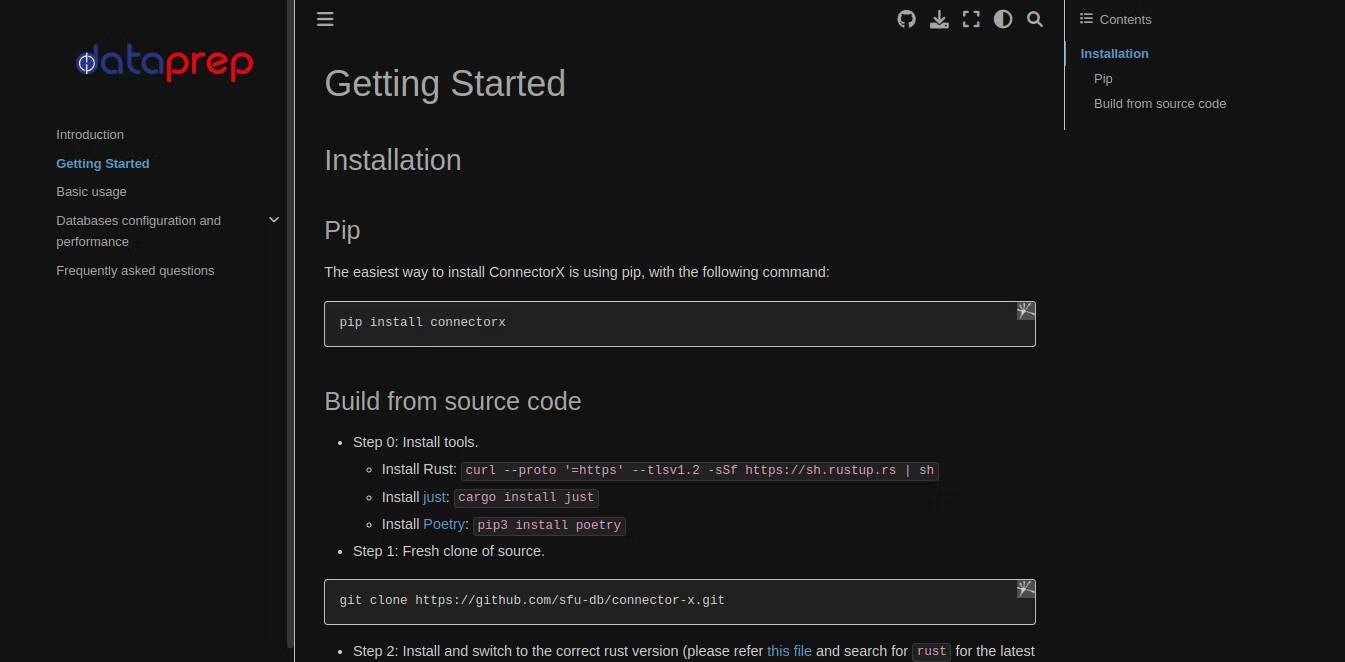Collapse the Installation entry in Contents
1345x662 pixels.
(1114, 53)
